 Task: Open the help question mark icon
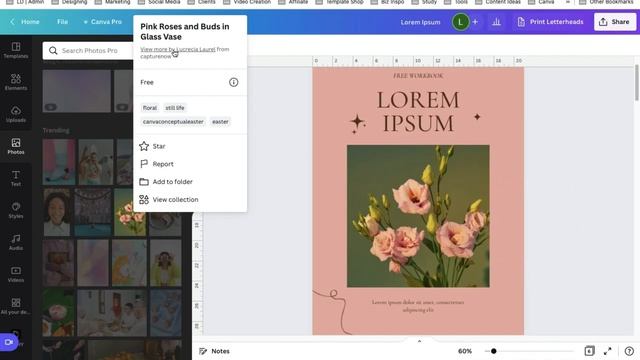click(x=629, y=351)
